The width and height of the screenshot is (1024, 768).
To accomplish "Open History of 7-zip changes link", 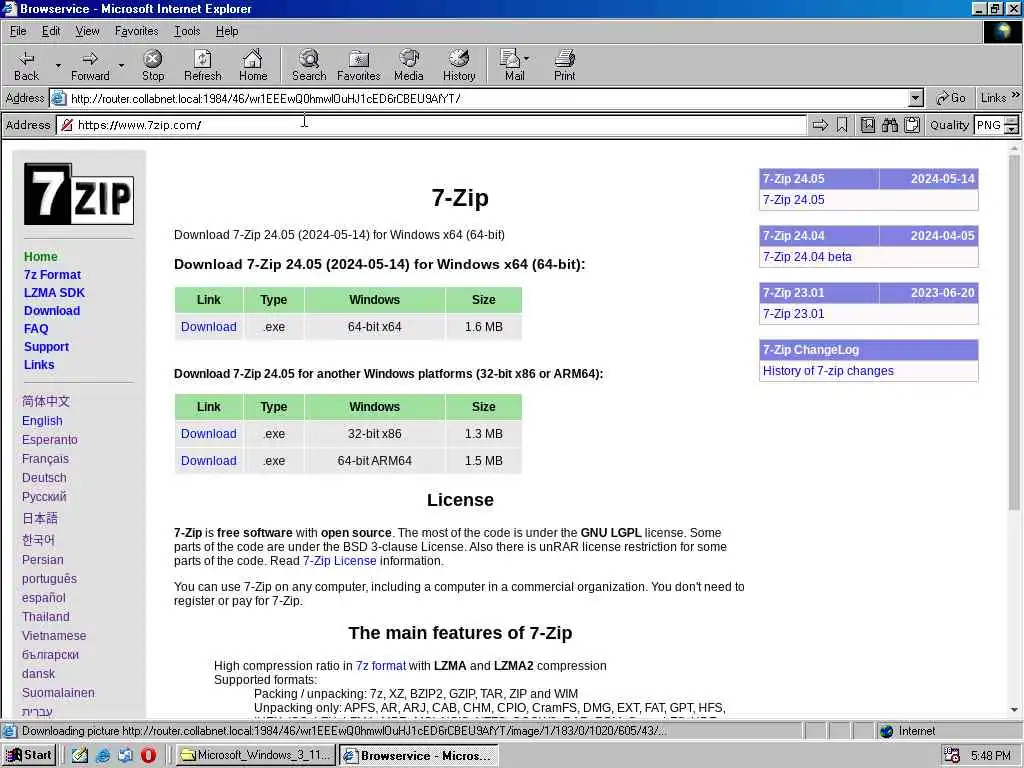I will (828, 371).
